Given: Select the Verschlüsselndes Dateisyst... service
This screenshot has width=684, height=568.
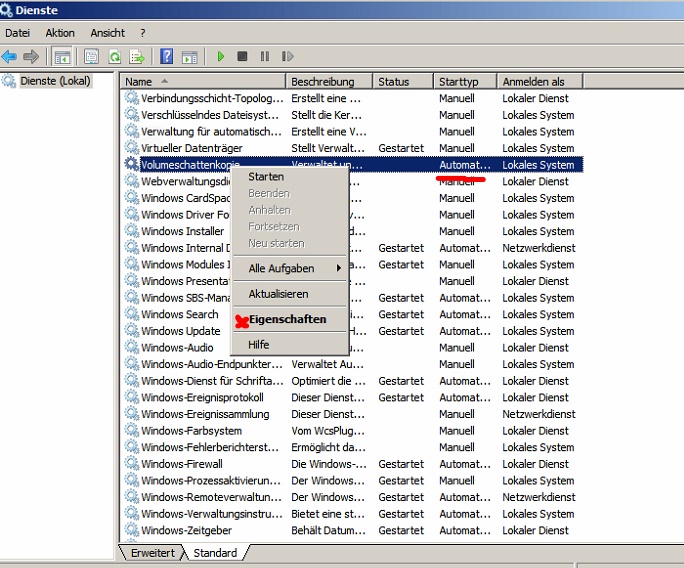Looking at the screenshot, I should (210, 115).
